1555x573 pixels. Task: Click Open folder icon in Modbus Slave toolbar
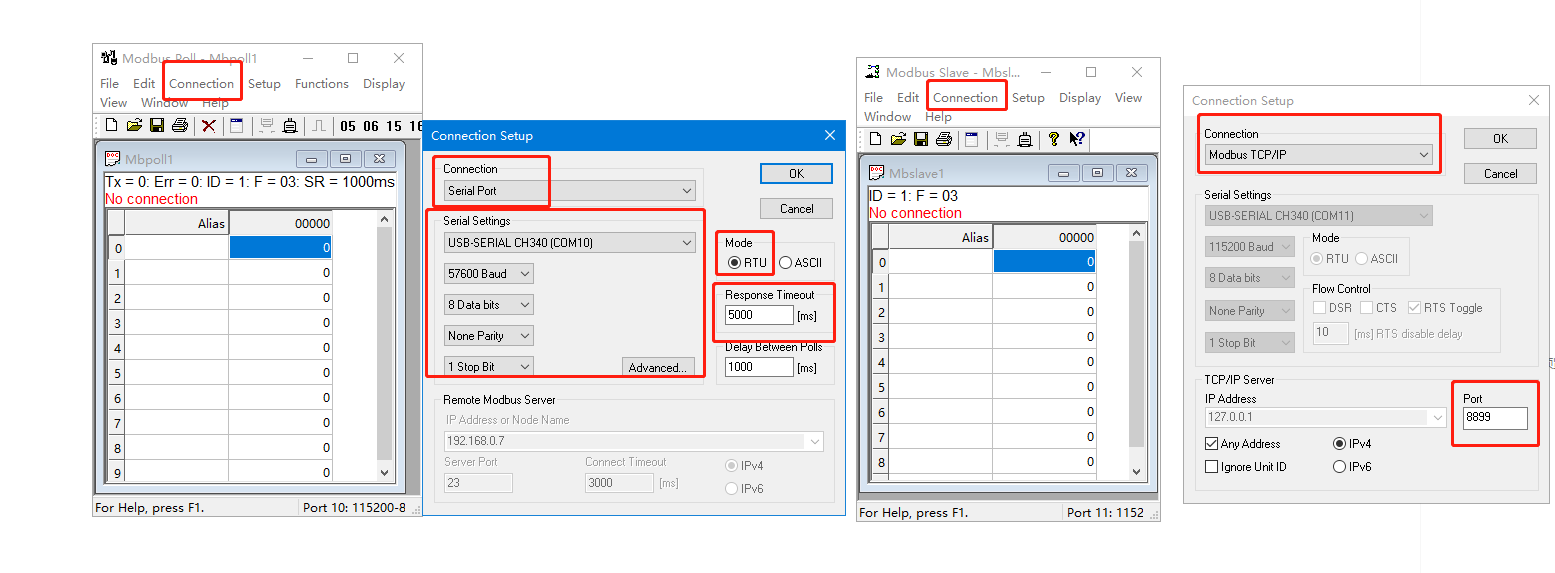(x=898, y=139)
